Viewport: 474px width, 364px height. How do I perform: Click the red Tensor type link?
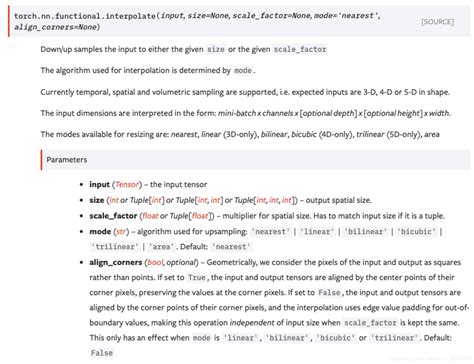pos(127,184)
